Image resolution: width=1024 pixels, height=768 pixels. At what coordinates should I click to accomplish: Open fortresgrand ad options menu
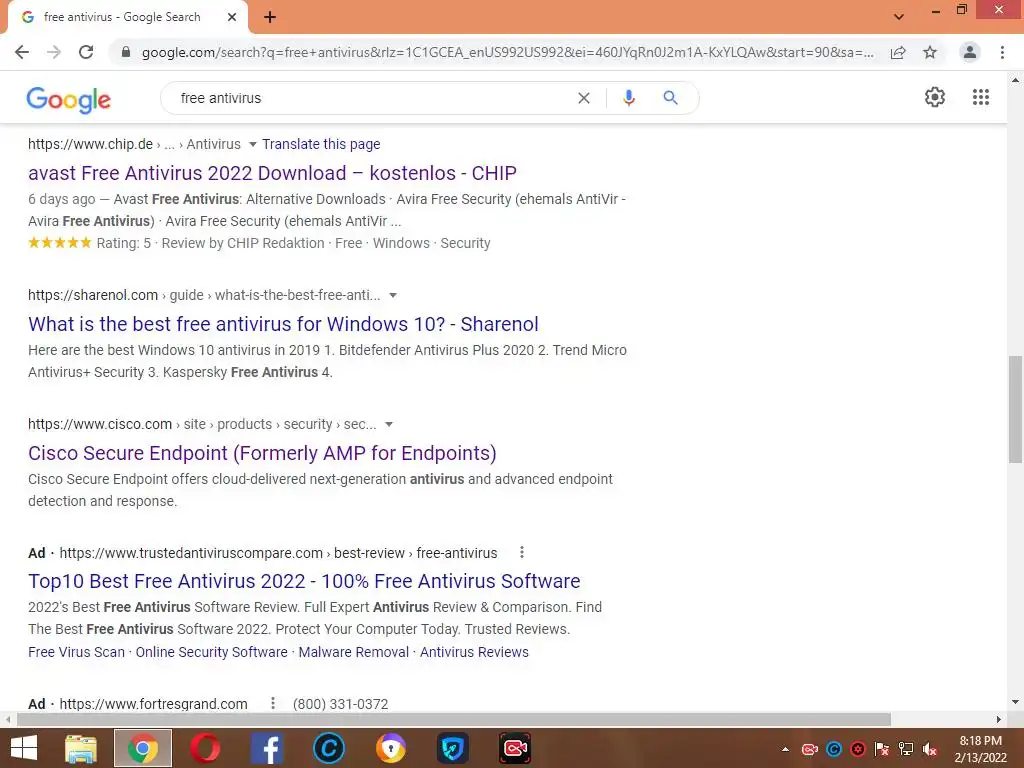point(273,703)
